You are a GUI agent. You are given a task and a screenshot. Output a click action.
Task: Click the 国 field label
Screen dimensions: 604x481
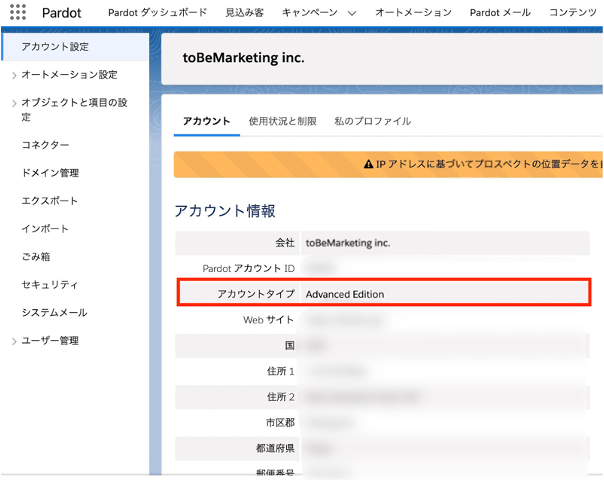click(x=290, y=345)
